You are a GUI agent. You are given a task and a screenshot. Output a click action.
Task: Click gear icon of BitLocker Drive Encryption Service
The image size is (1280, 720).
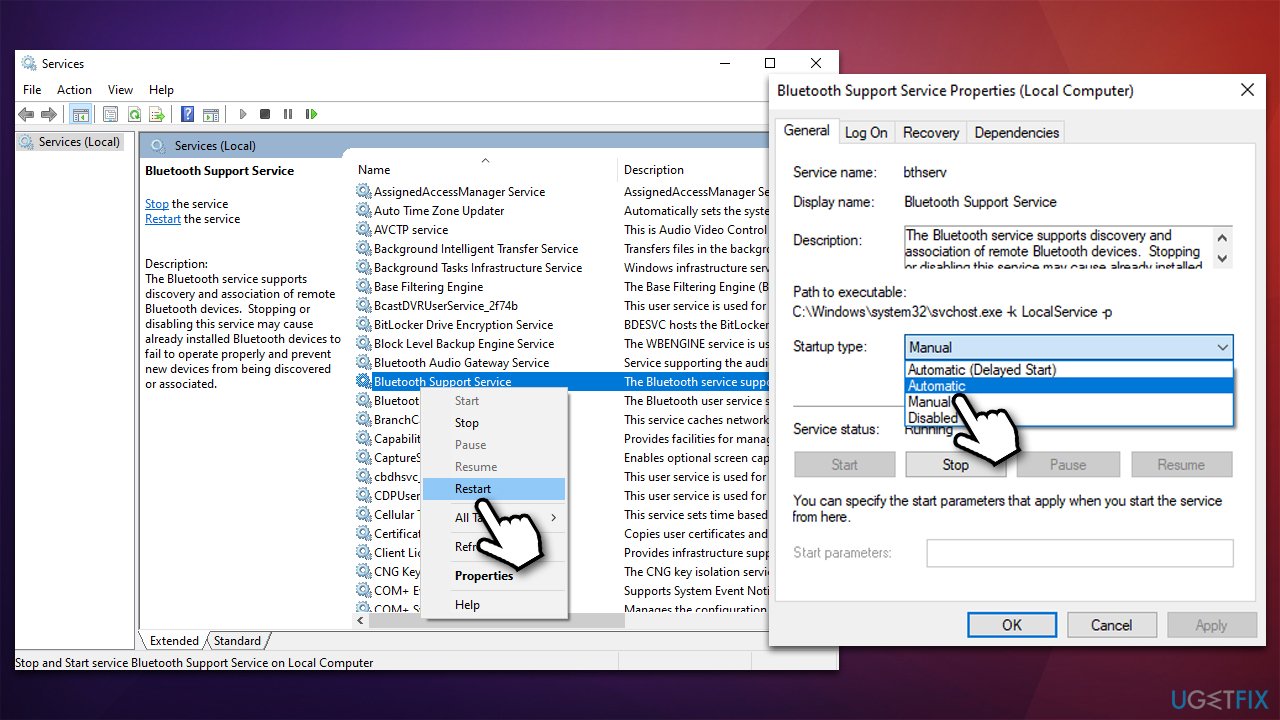click(364, 324)
